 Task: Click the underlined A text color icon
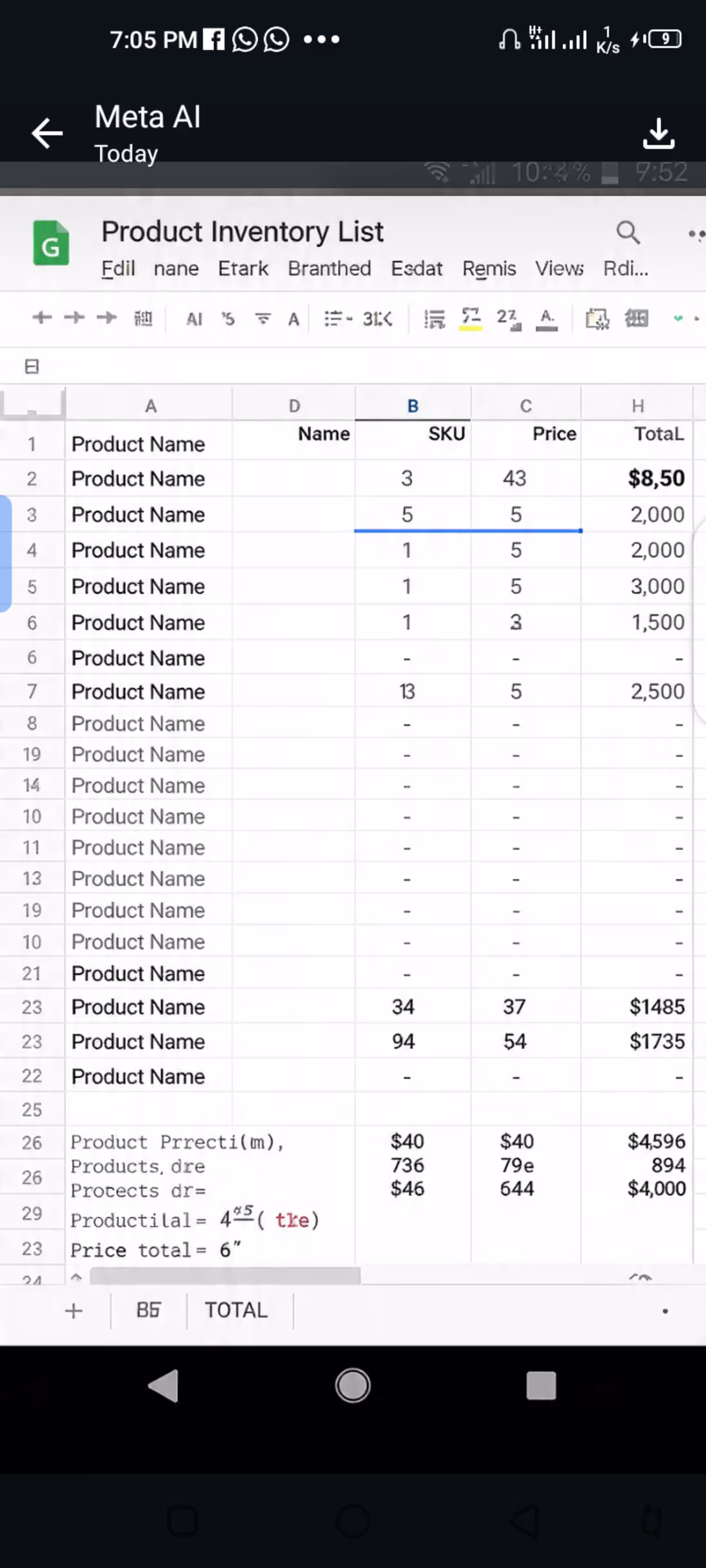[547, 319]
